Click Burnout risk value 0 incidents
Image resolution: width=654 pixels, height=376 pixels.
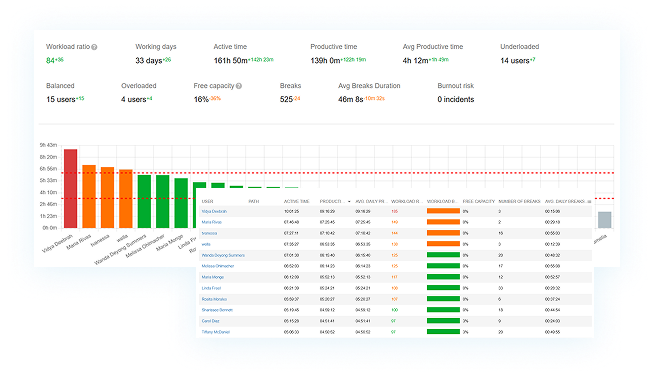coord(456,100)
